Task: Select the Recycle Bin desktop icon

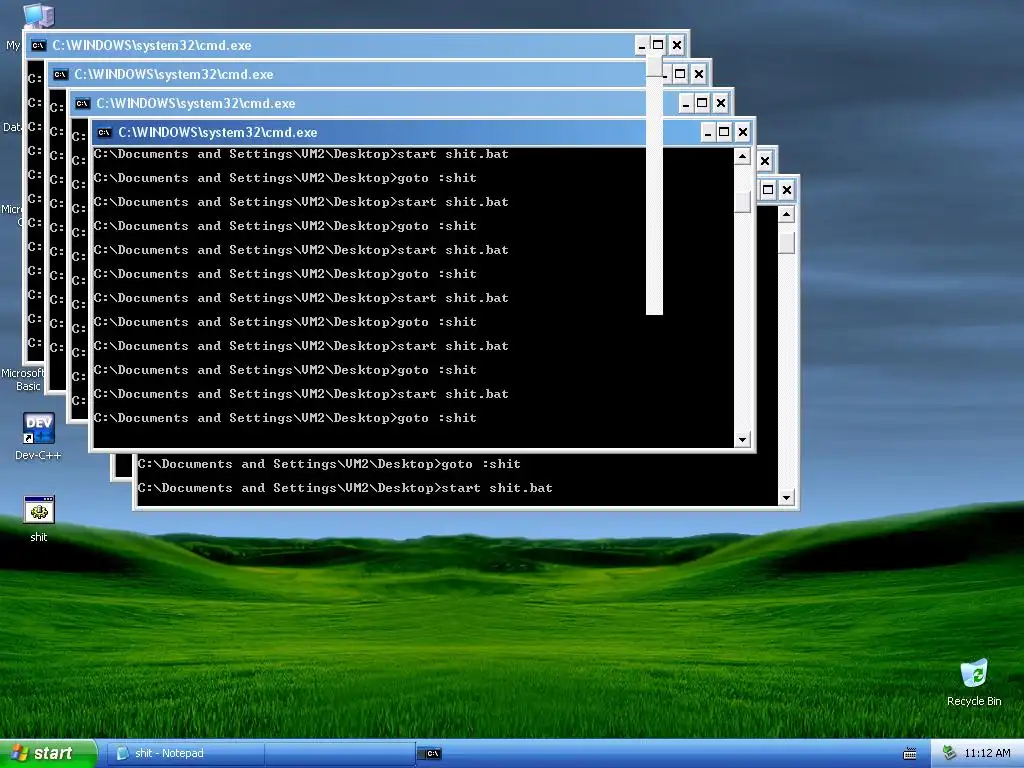Action: [974, 682]
